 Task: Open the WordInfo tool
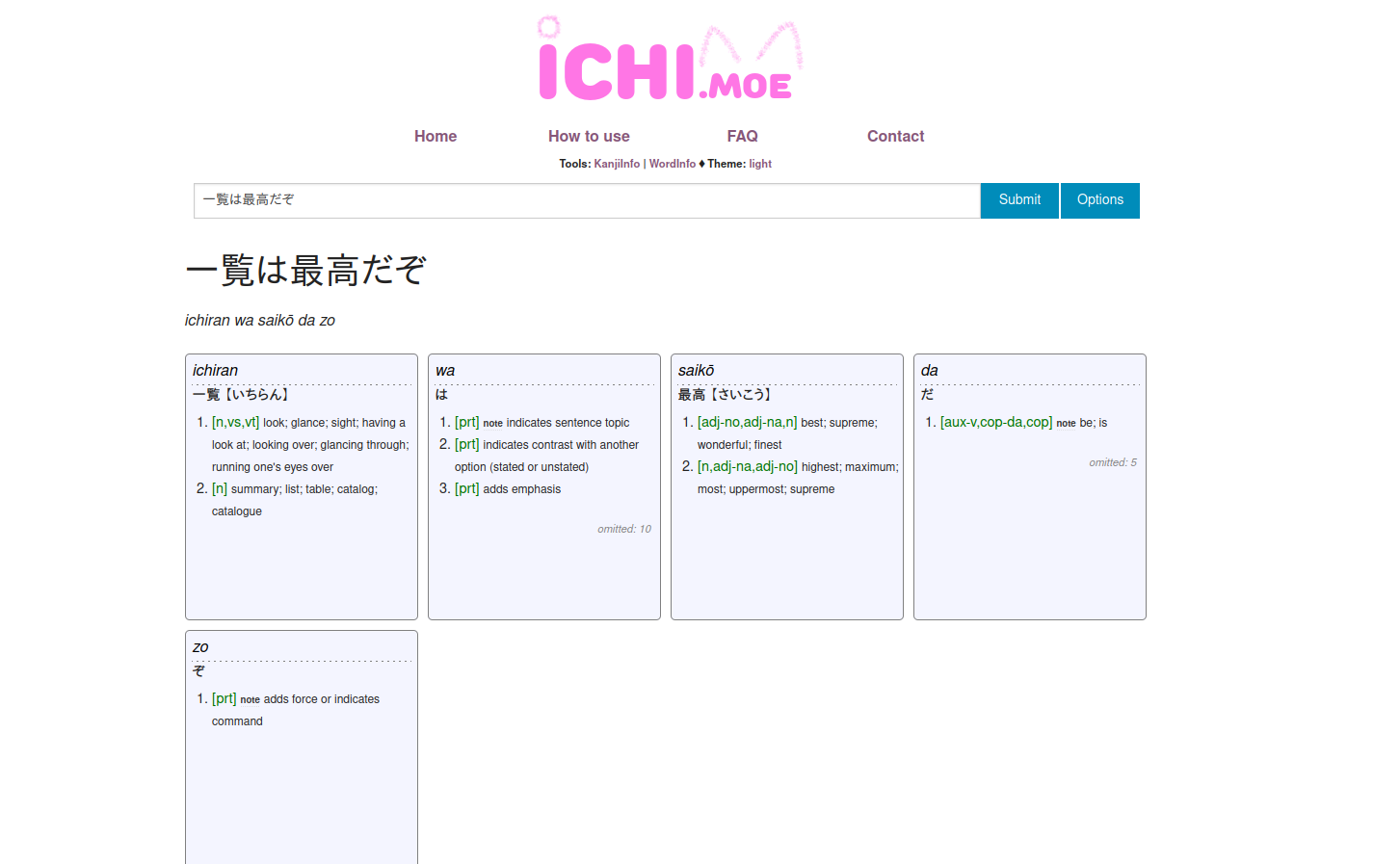[x=673, y=164]
